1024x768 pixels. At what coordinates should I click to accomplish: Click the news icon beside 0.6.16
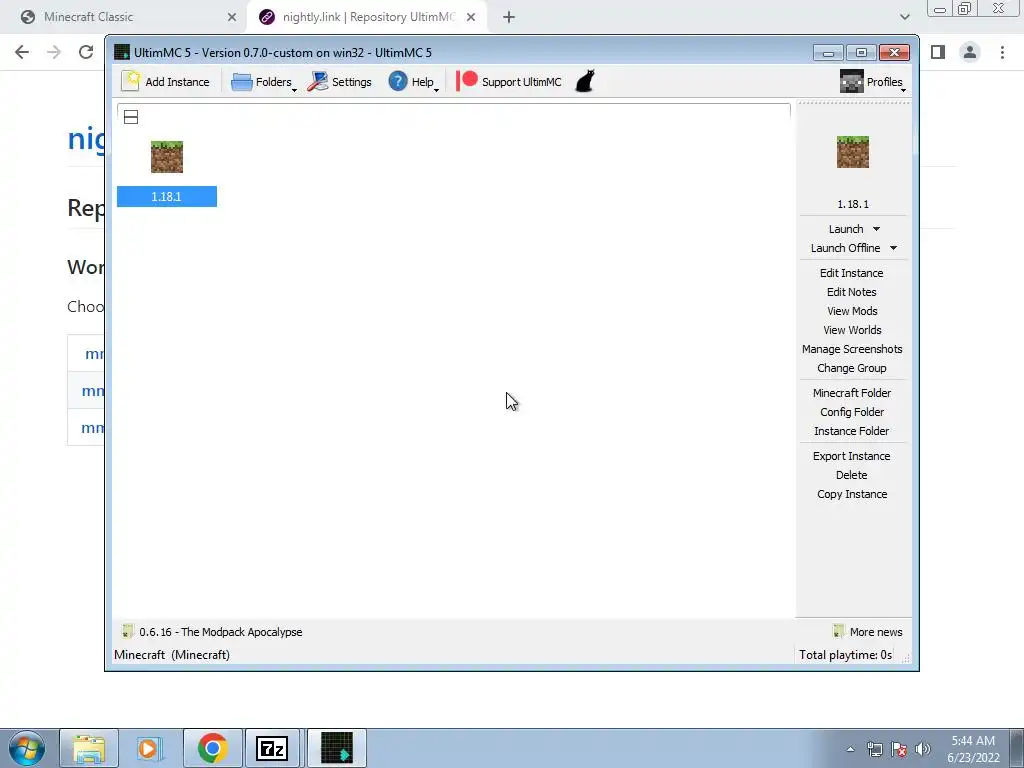pyautogui.click(x=127, y=632)
